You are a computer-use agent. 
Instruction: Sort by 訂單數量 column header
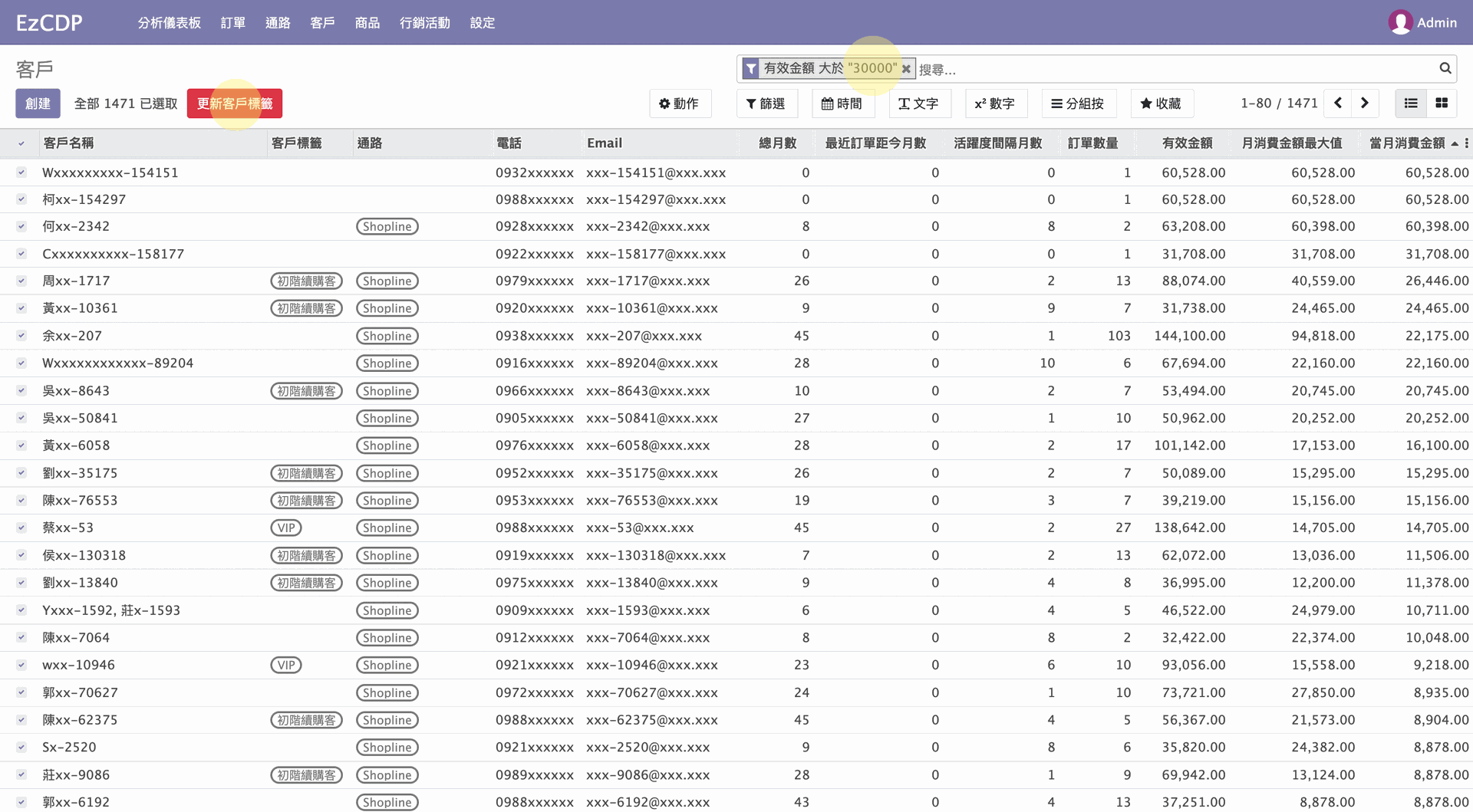pyautogui.click(x=1092, y=143)
